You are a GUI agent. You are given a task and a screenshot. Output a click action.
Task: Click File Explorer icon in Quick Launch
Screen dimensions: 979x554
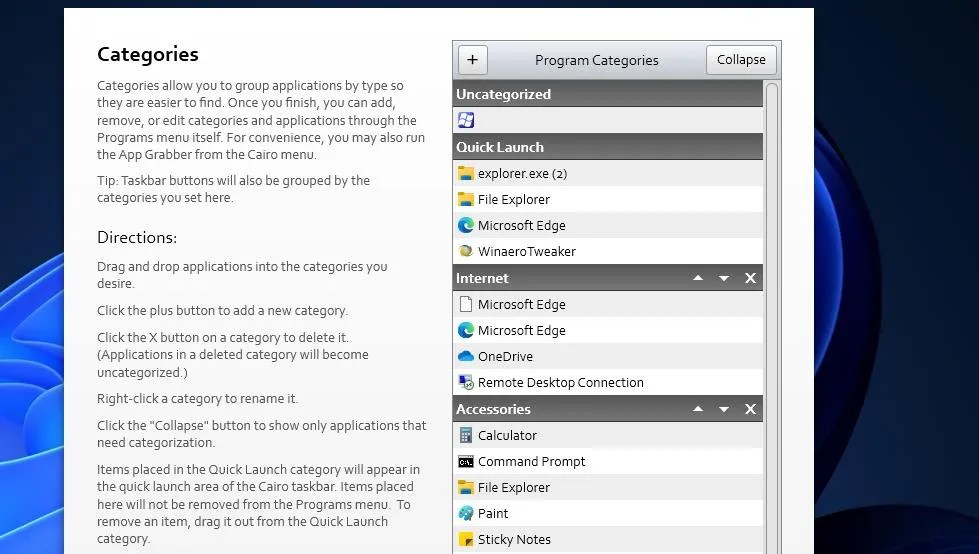(x=466, y=199)
